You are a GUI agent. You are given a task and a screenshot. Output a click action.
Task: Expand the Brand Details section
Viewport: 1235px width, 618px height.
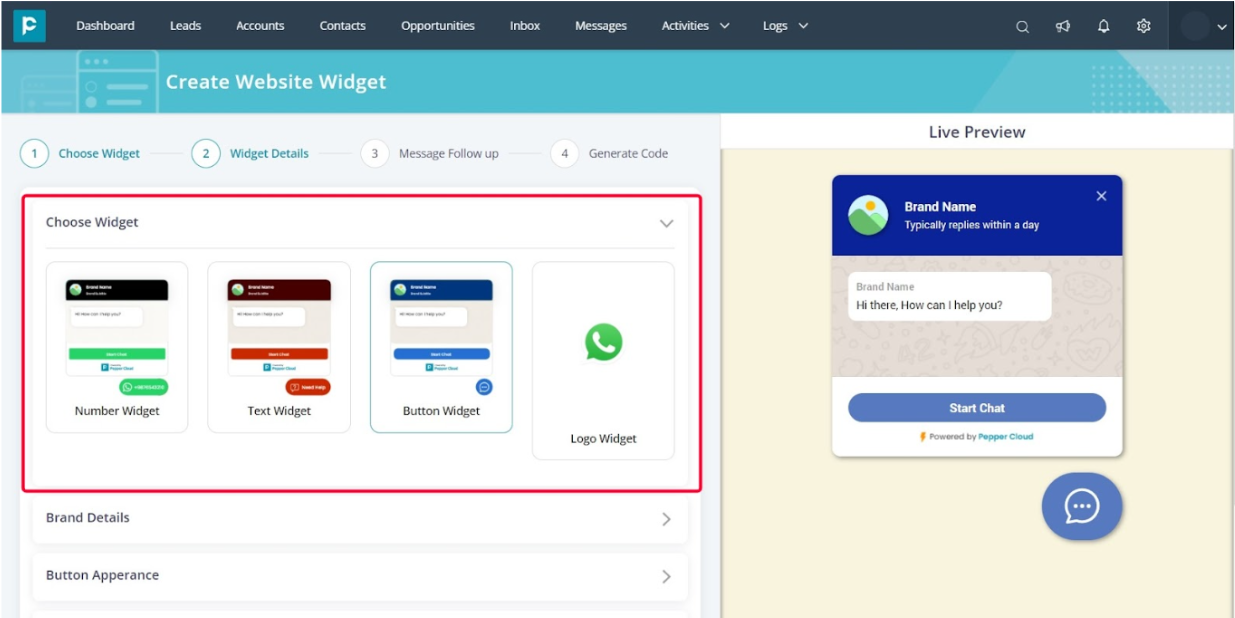tap(666, 518)
